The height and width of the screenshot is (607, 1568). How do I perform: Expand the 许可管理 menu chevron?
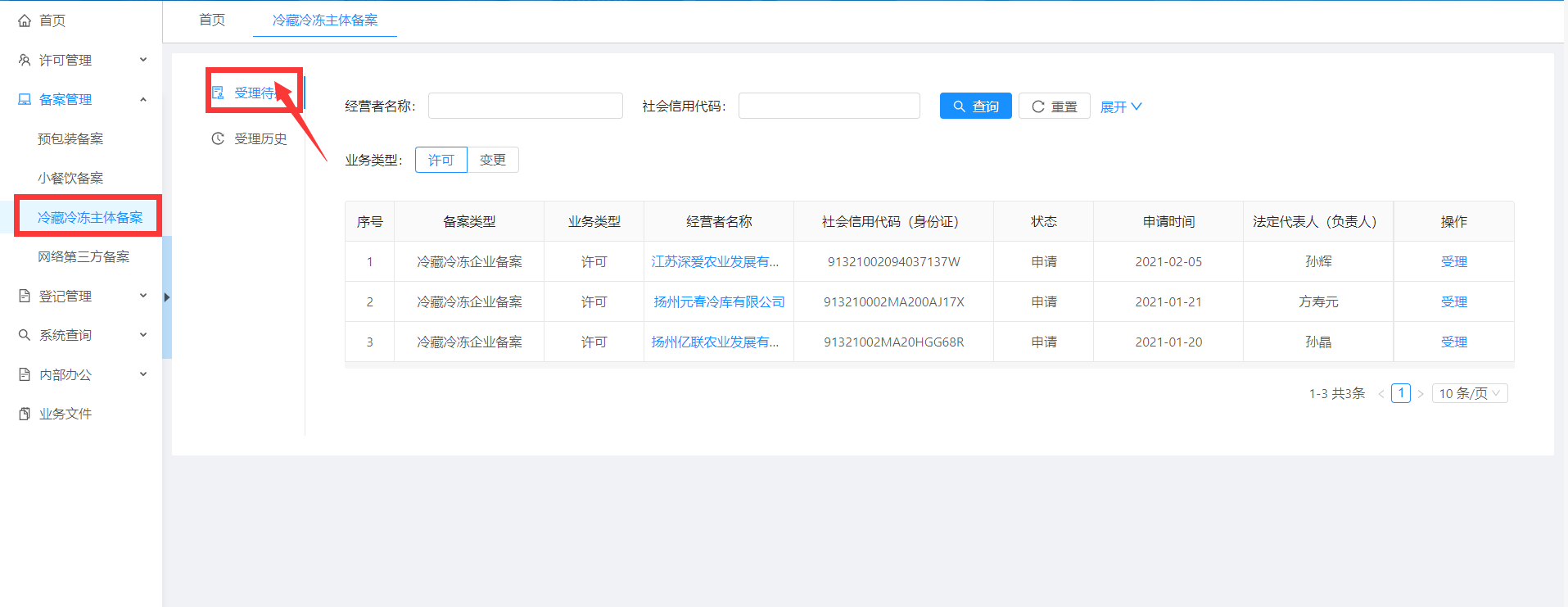(143, 60)
